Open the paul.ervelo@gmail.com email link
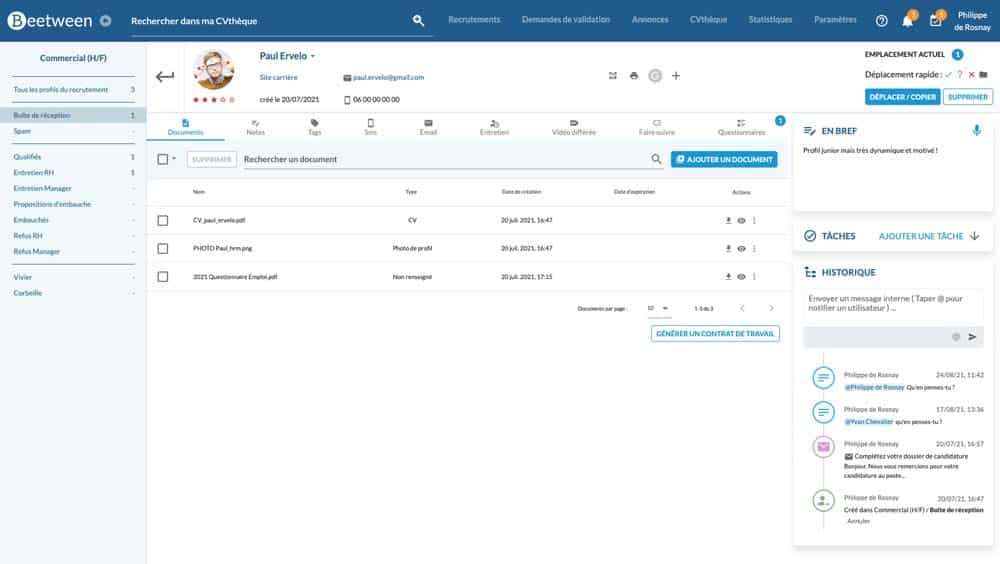Screen dimensions: 1000x564 coord(388,77)
